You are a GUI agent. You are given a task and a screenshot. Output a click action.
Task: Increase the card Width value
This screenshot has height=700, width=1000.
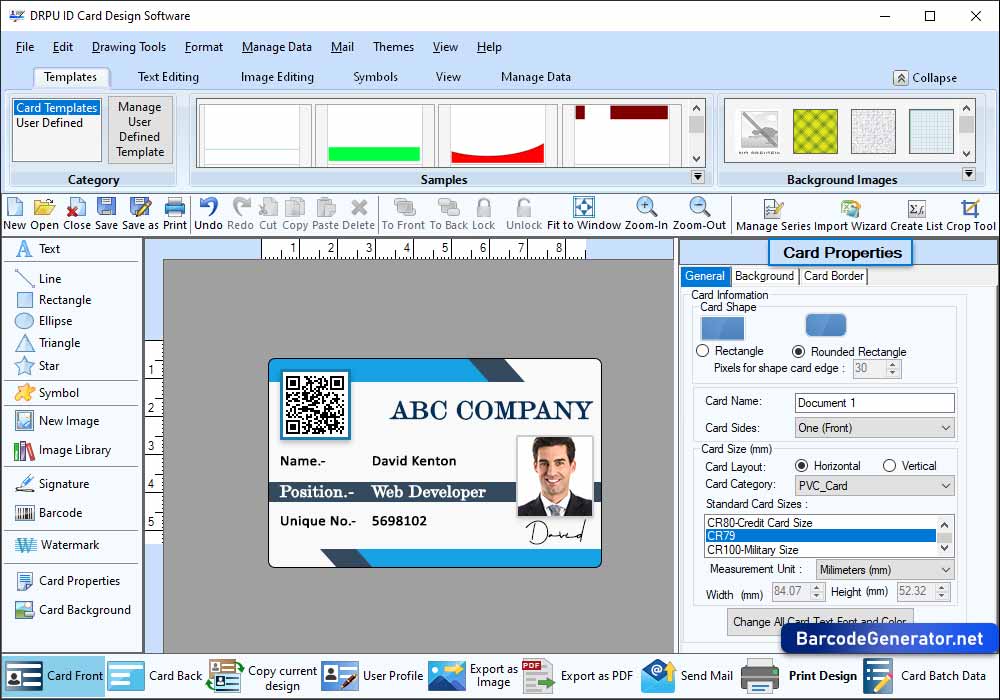point(817,587)
